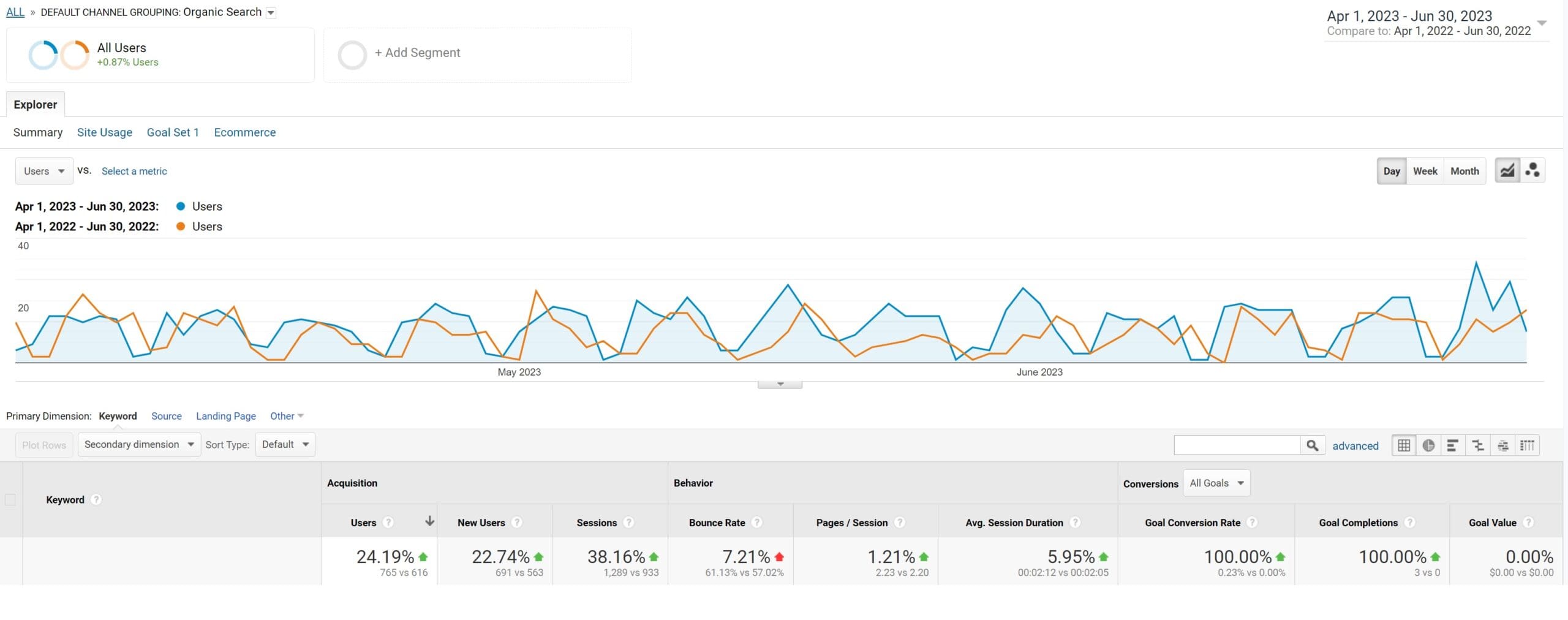1568x620 pixels.
Task: Open the Sort Type Default dropdown
Action: click(x=285, y=444)
